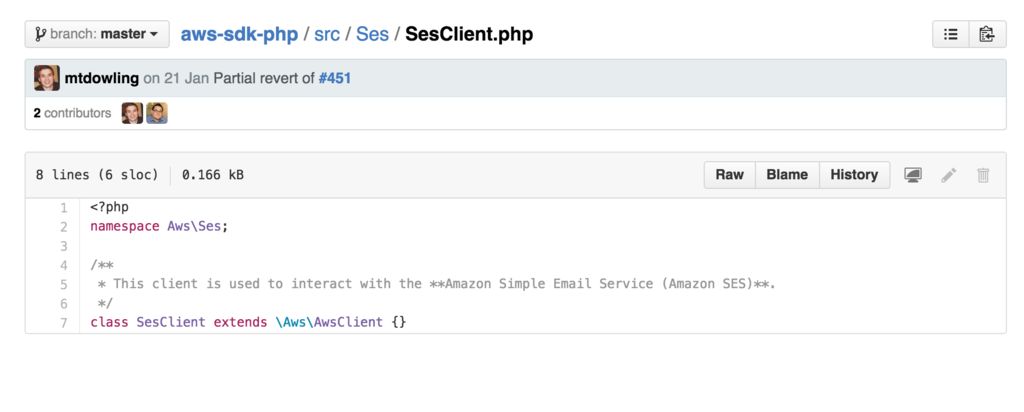Screen dimensions: 1024x412
Task: Show the file list icon button
Action: [x=950, y=34]
